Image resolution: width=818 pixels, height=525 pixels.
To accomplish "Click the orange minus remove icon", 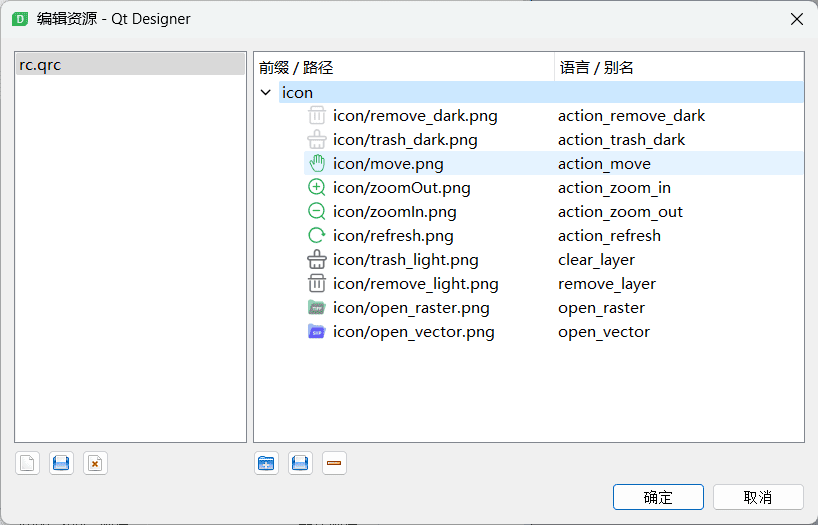I will (x=334, y=463).
